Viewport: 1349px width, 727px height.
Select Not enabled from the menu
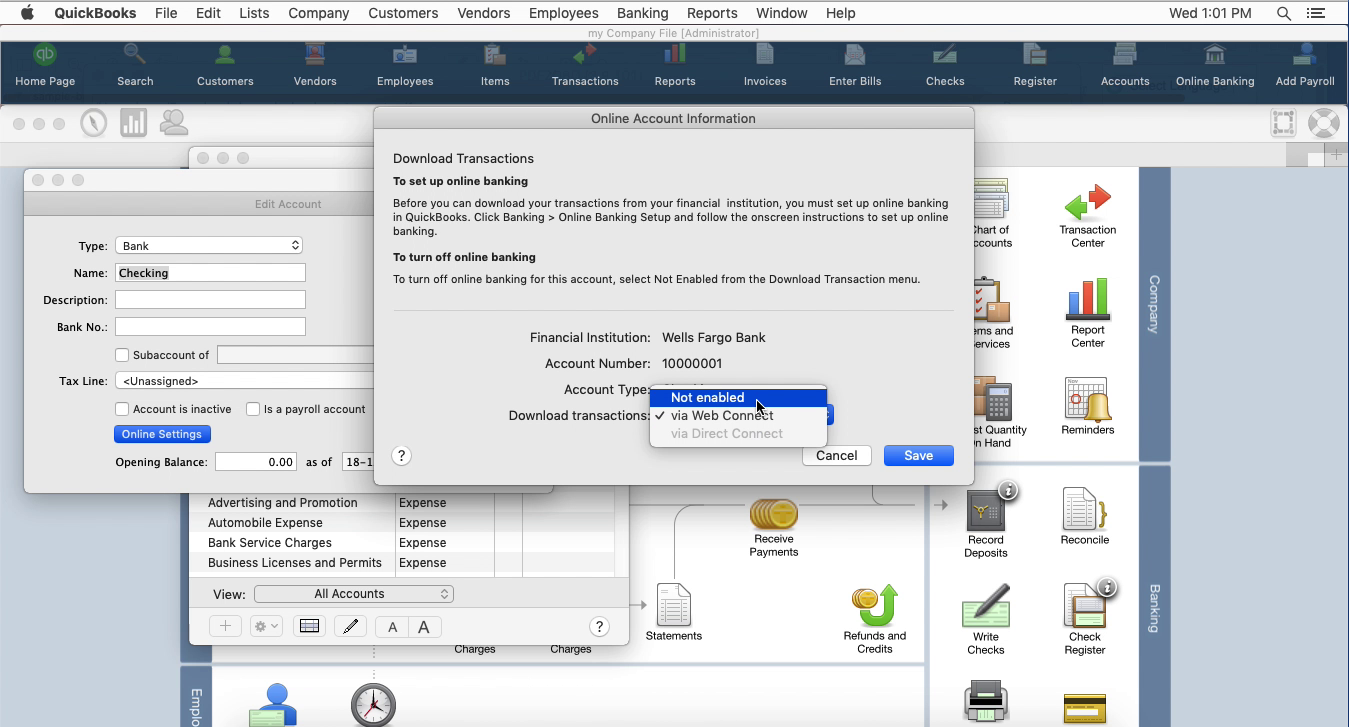click(738, 397)
